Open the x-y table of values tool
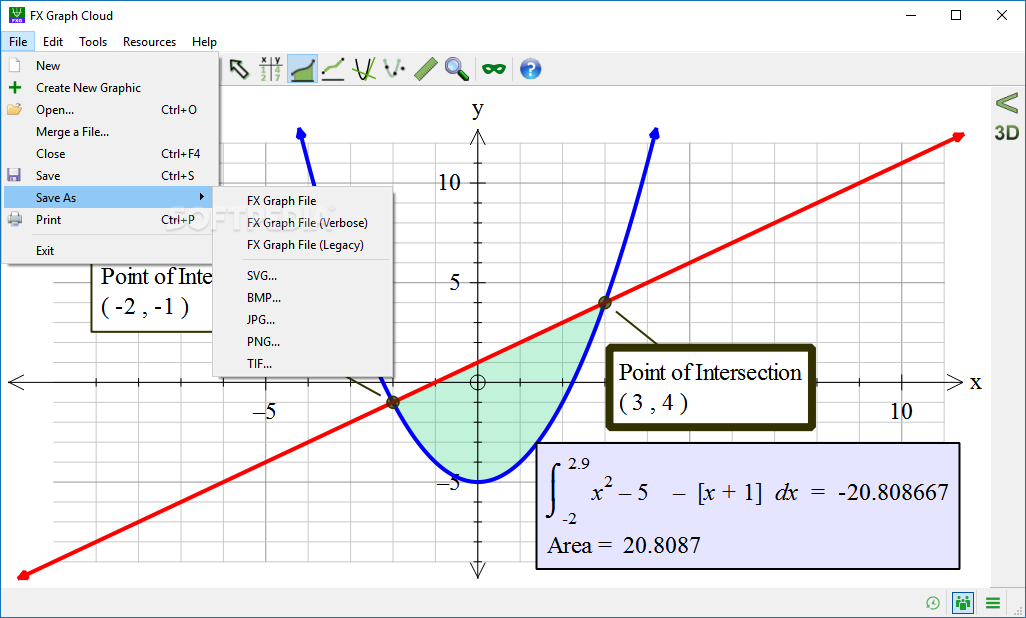This screenshot has height=618, width=1026. point(270,69)
